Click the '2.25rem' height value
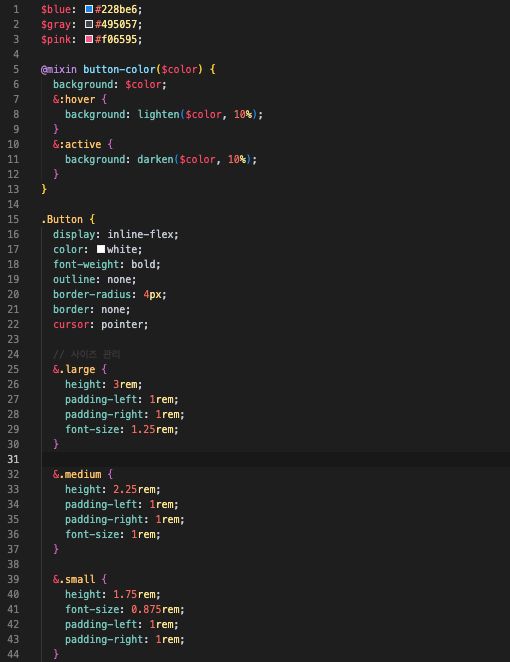Screen dimensions: 510x662 click(134, 489)
